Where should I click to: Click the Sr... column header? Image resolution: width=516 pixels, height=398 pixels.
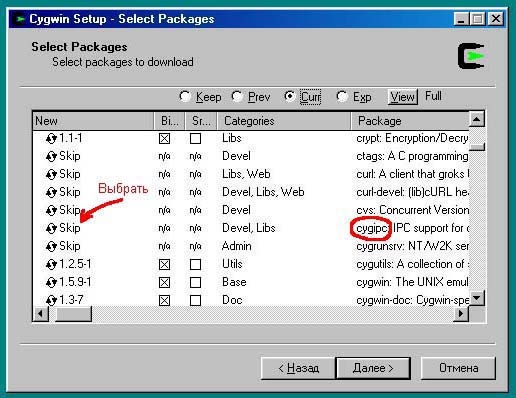[x=201, y=121]
